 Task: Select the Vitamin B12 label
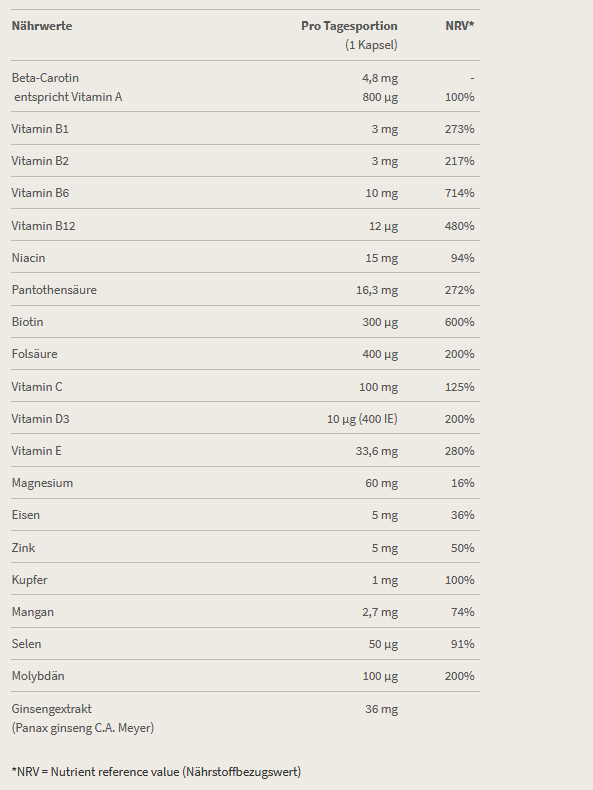43,226
